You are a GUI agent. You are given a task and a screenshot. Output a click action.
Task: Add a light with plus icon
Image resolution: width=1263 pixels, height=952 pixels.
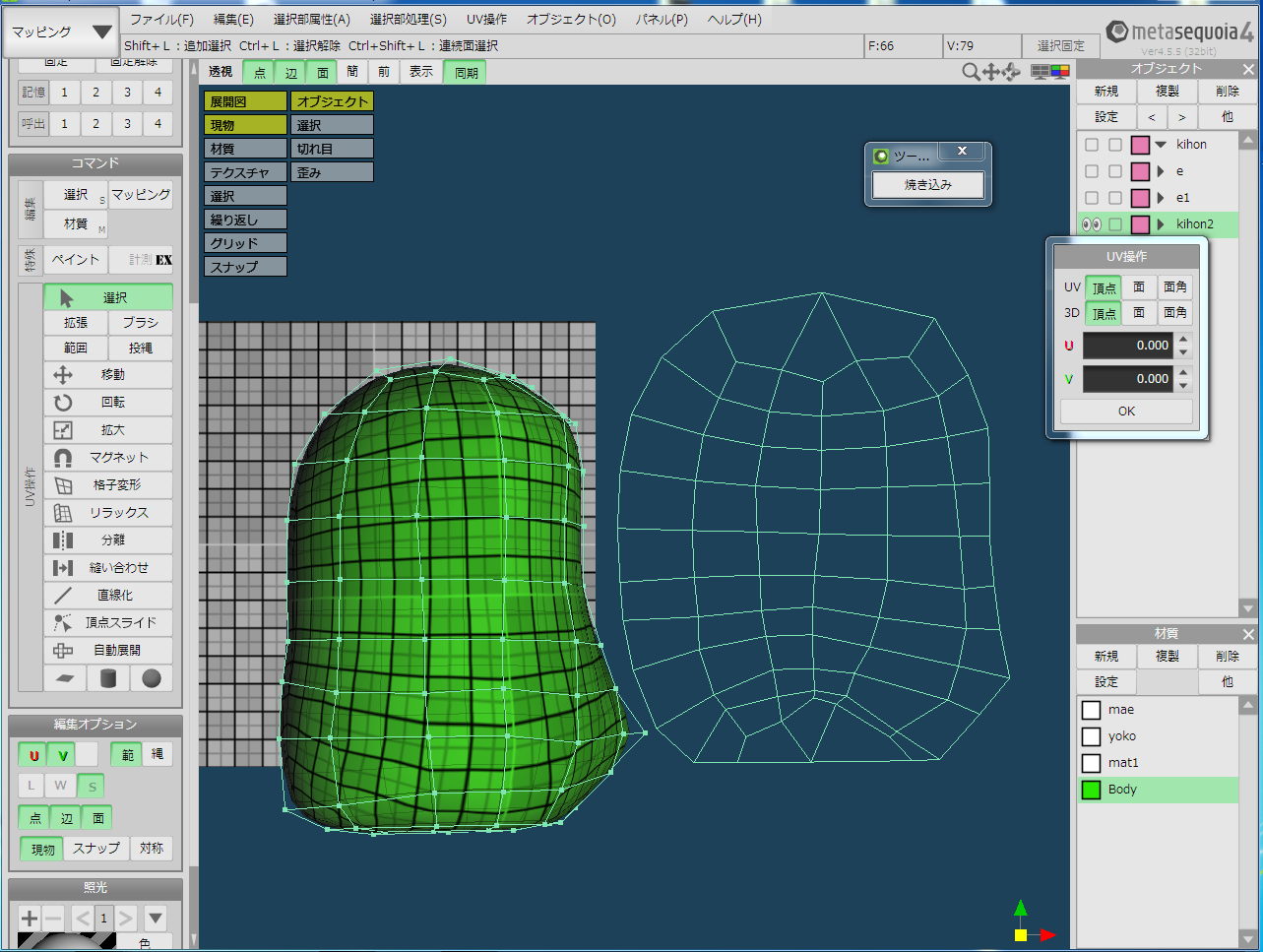pos(30,919)
